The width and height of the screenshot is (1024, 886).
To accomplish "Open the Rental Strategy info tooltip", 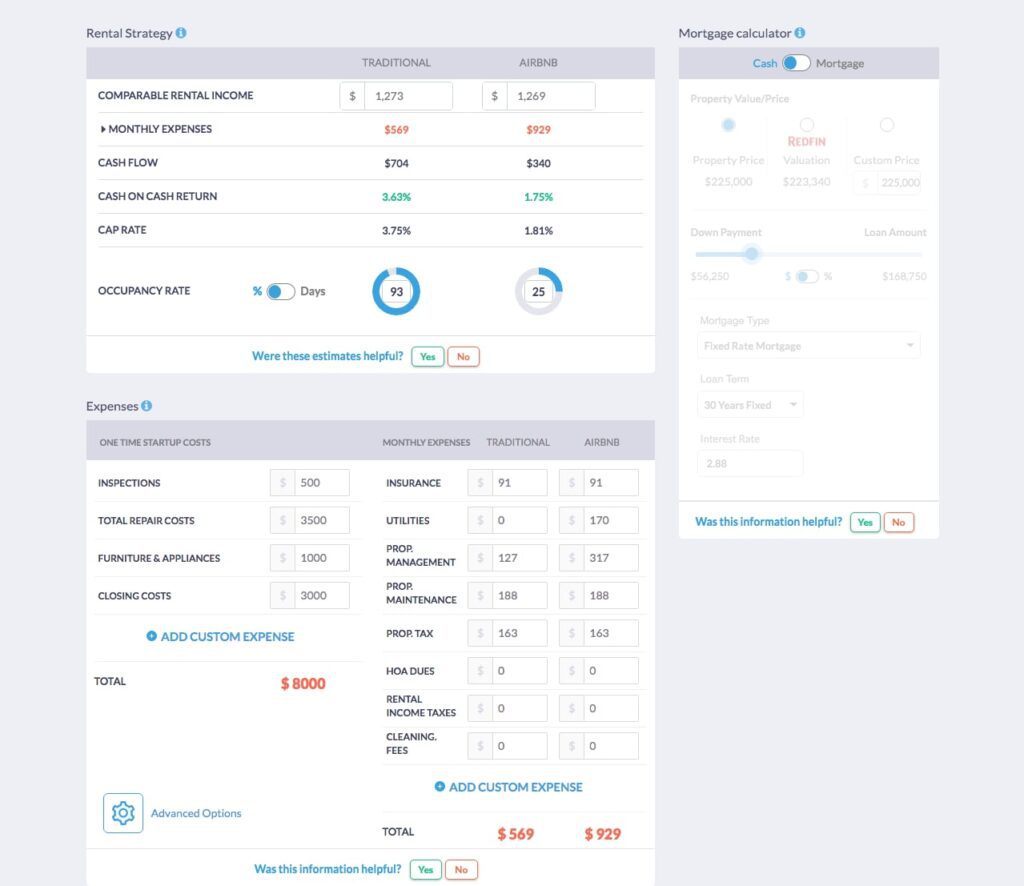I will pyautogui.click(x=180, y=32).
